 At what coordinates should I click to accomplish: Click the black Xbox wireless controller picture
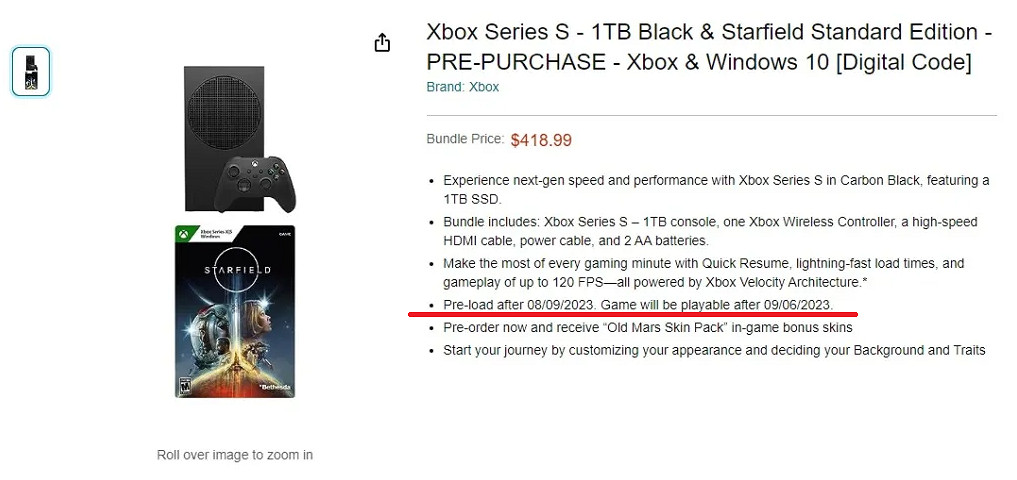258,183
